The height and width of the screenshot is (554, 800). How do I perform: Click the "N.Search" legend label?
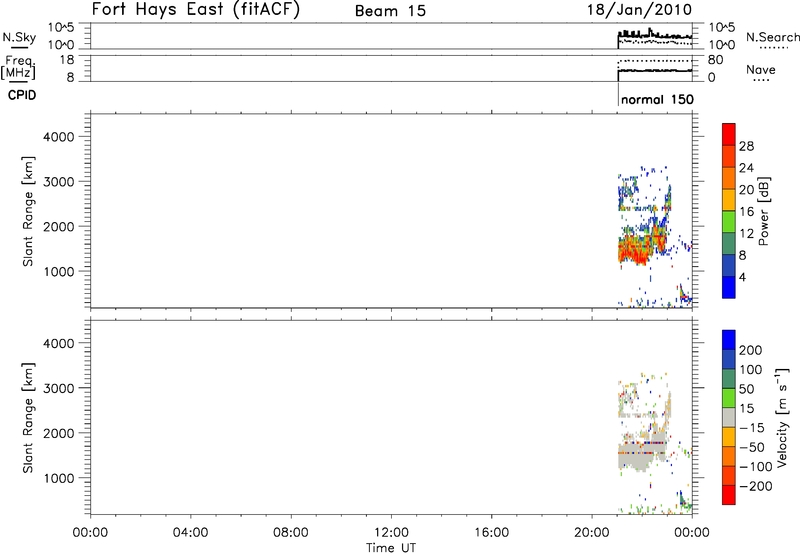772,37
